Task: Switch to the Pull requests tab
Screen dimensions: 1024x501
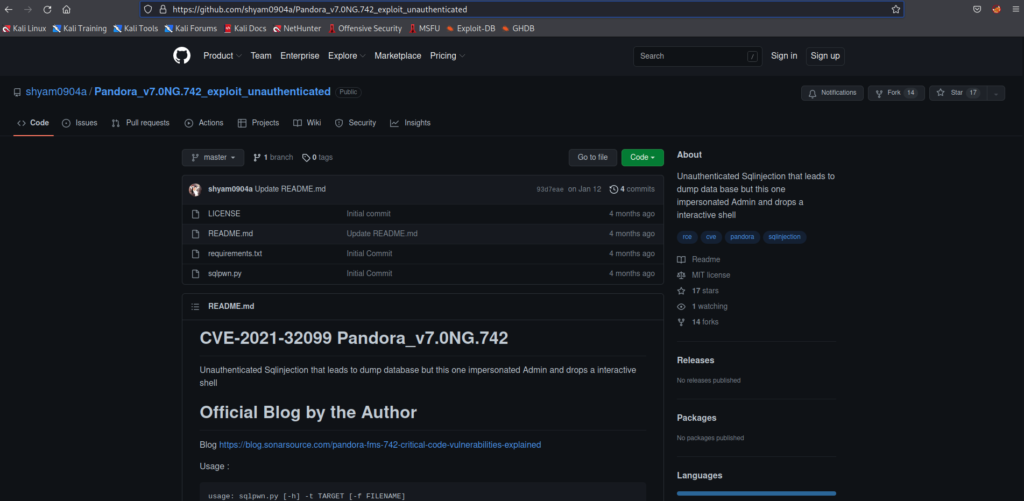Action: (x=140, y=123)
